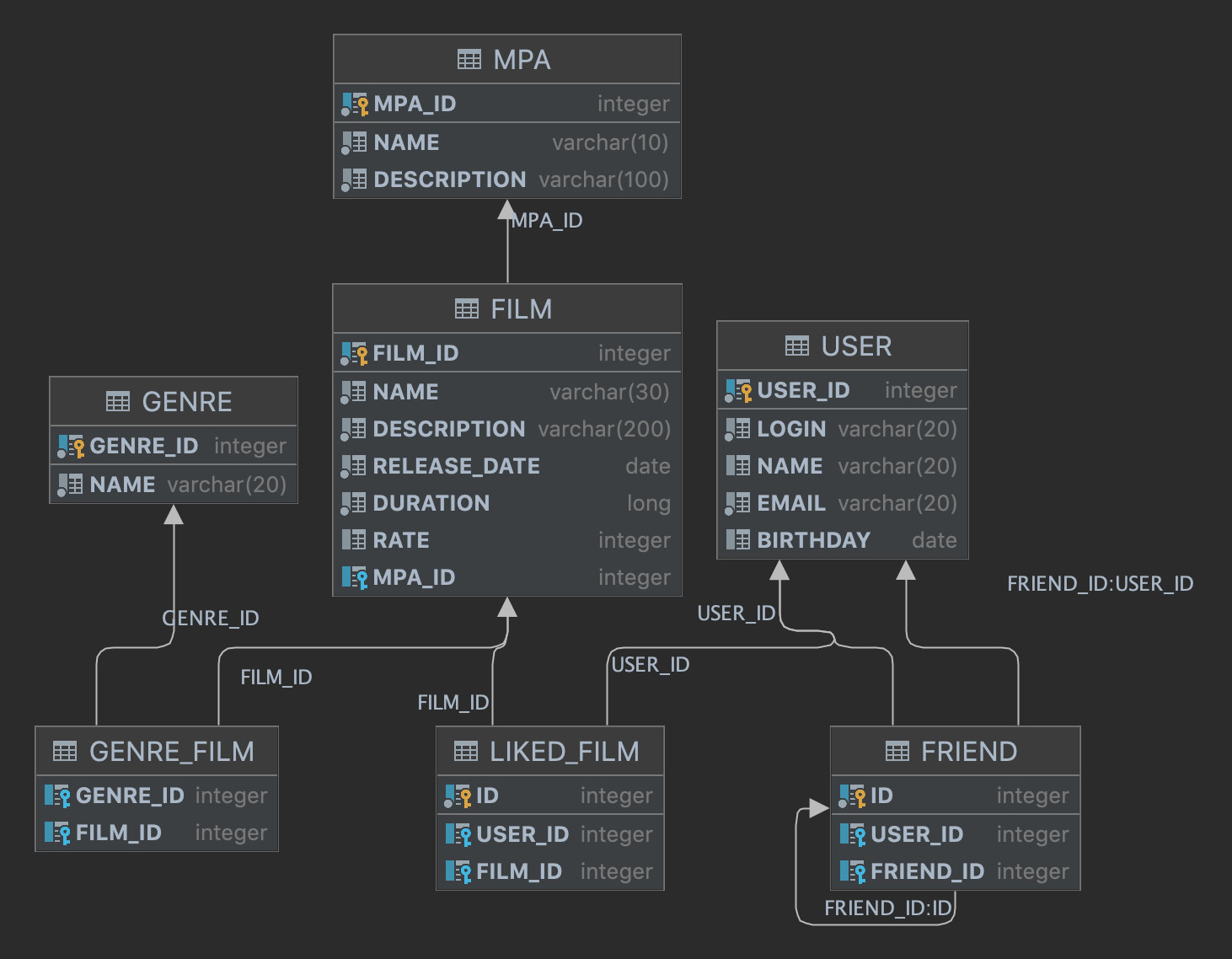Click the table icon in GENRE_FILM header
Screen dimensions: 1232x959
click(x=65, y=752)
